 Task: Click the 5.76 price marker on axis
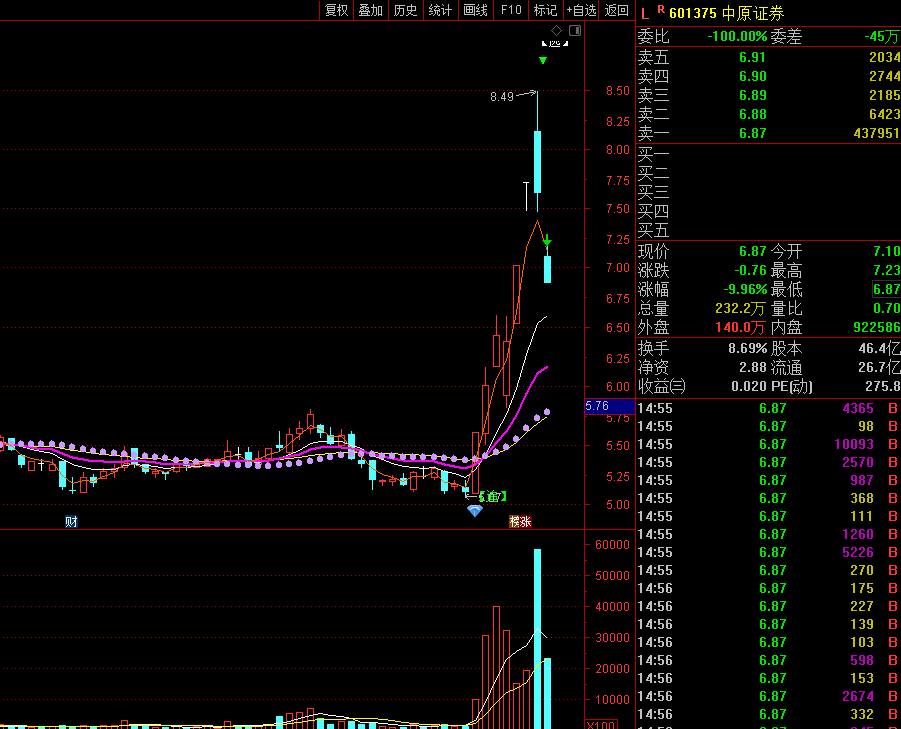point(598,406)
